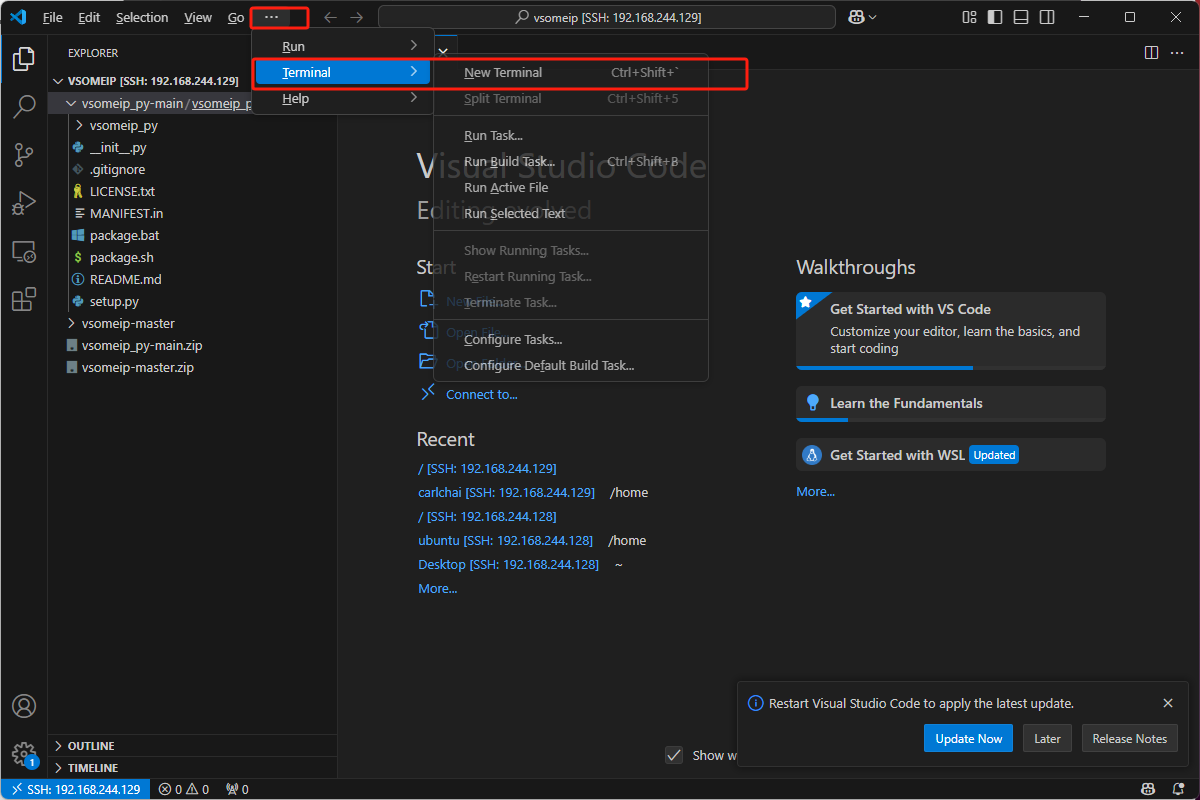Viewport: 1200px width, 800px height.
Task: Open Run and Debug view
Action: 24,203
